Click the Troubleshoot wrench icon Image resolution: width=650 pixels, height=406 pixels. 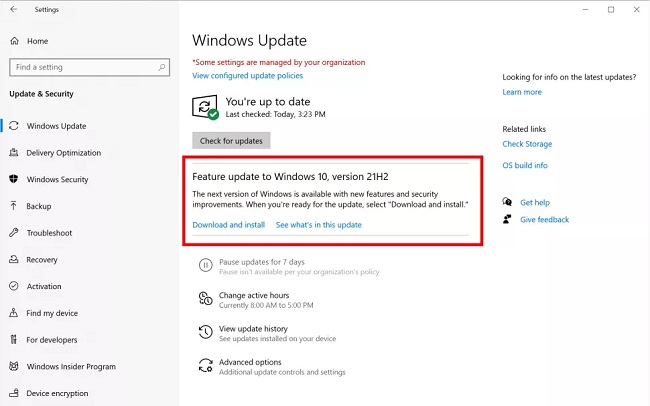pos(14,233)
